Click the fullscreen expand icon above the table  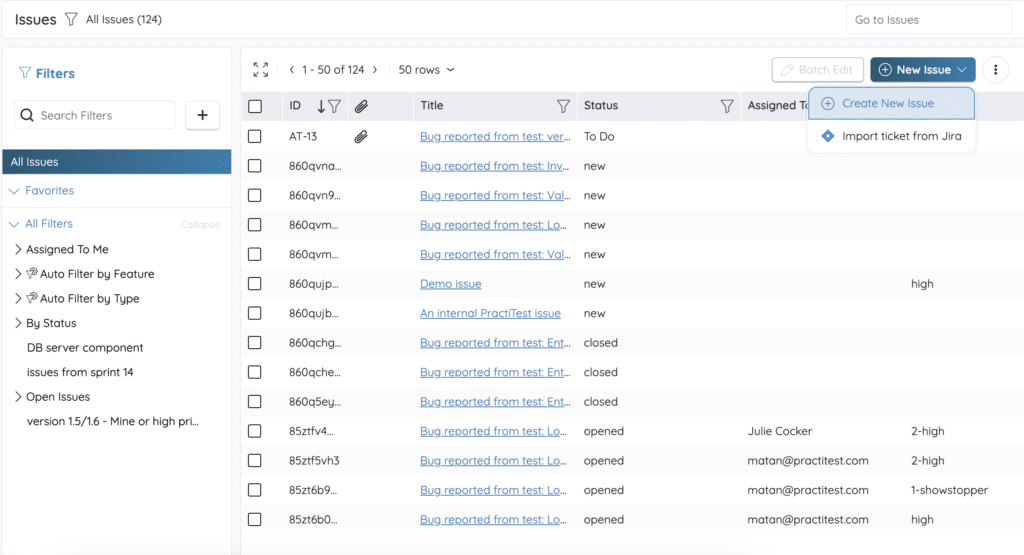pyautogui.click(x=261, y=70)
